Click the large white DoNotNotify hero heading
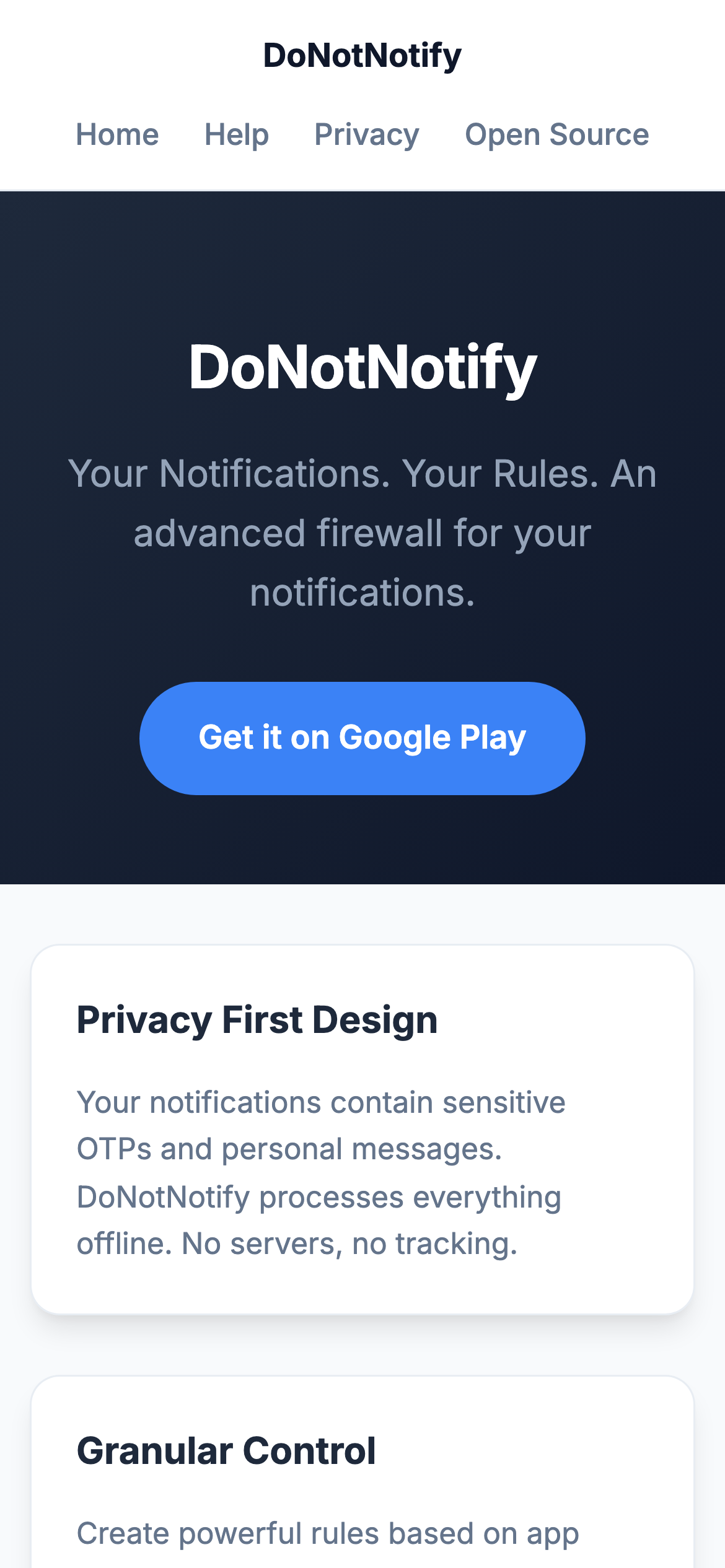 point(362,367)
